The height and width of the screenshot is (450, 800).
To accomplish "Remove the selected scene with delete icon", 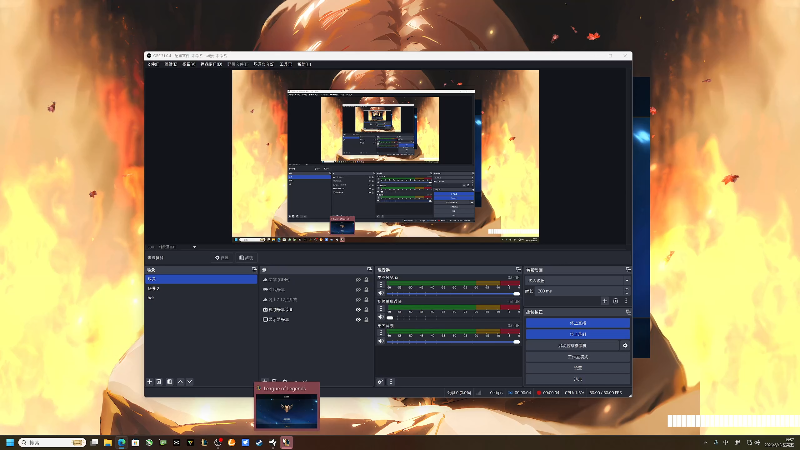I will [x=159, y=382].
